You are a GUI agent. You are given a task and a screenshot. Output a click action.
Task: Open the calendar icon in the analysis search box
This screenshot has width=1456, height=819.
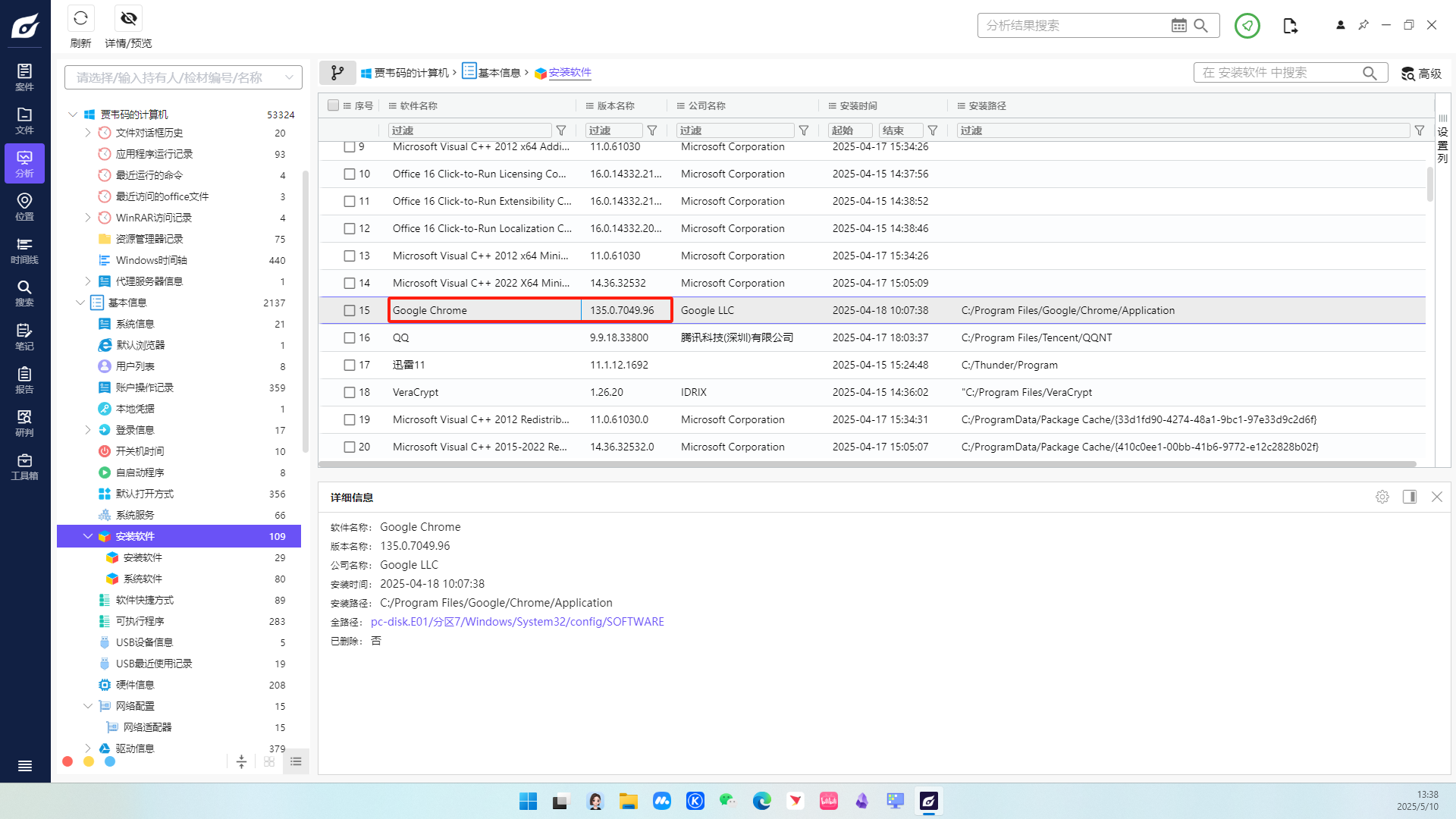[x=1178, y=26]
